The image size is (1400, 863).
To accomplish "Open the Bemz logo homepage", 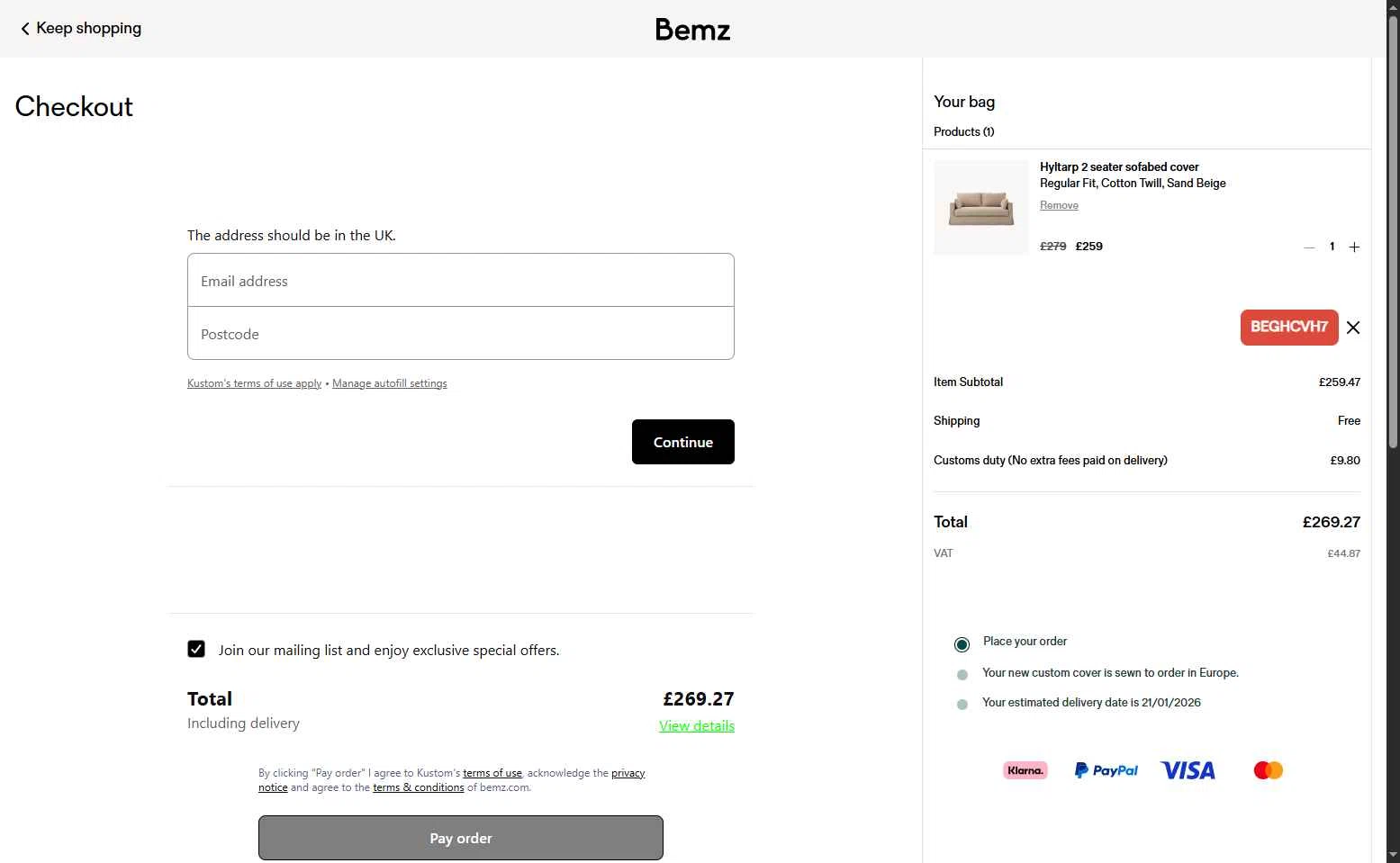I will (x=692, y=30).
